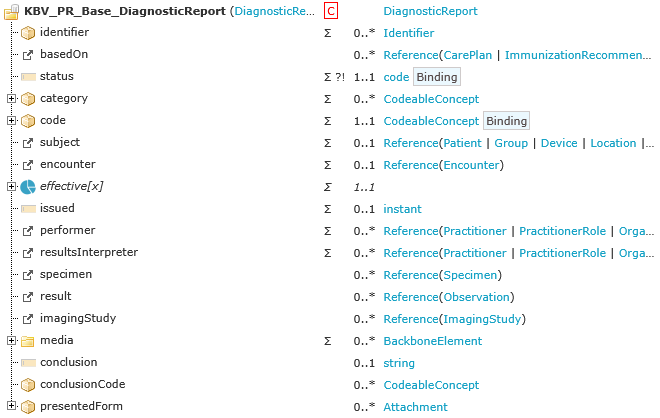Viewport: 660px width, 418px height.
Task: Click the Binding badge next to CodeableConcept for code
Action: [x=506, y=121]
